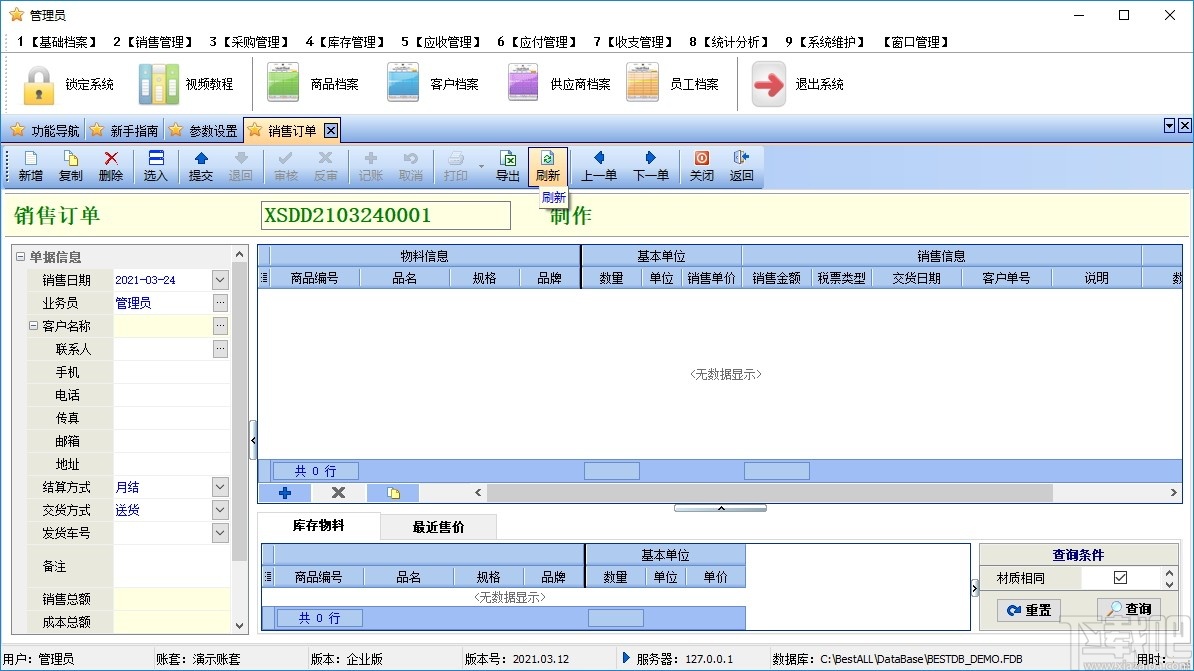This screenshot has height=671, width=1194.
Task: Click 返回 return toolbar icon
Action: coord(741,166)
